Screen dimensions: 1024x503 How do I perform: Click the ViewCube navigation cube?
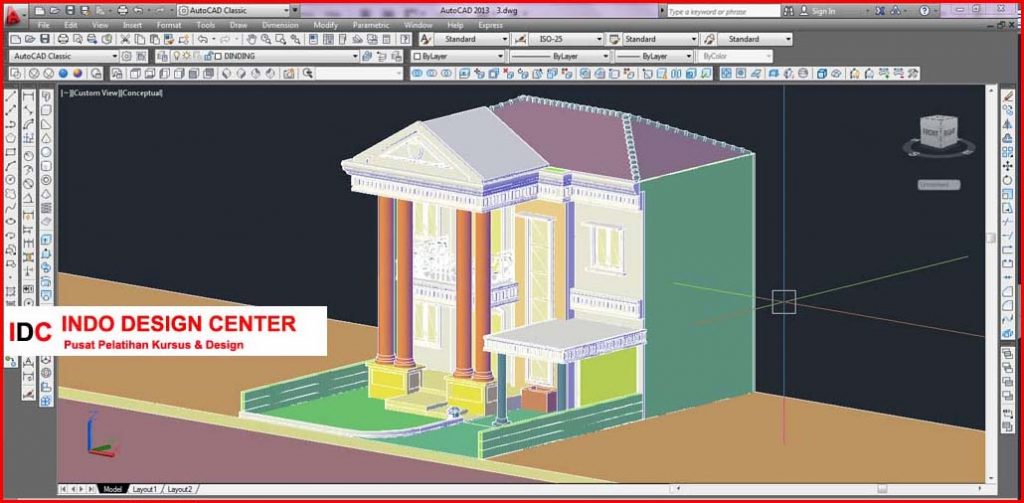point(939,133)
